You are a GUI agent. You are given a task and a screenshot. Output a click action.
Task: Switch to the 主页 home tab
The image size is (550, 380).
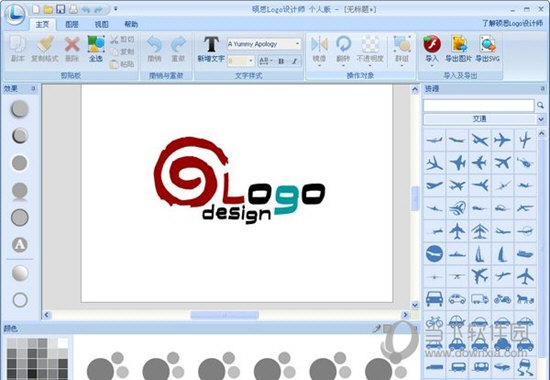pos(42,24)
